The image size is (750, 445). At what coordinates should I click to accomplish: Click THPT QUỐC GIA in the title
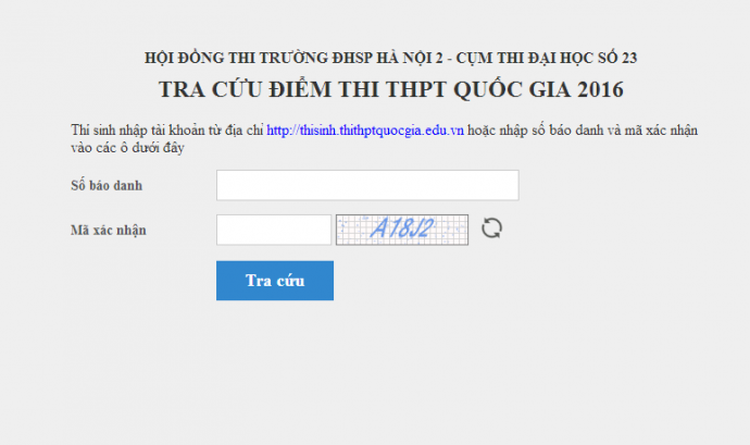(476, 90)
